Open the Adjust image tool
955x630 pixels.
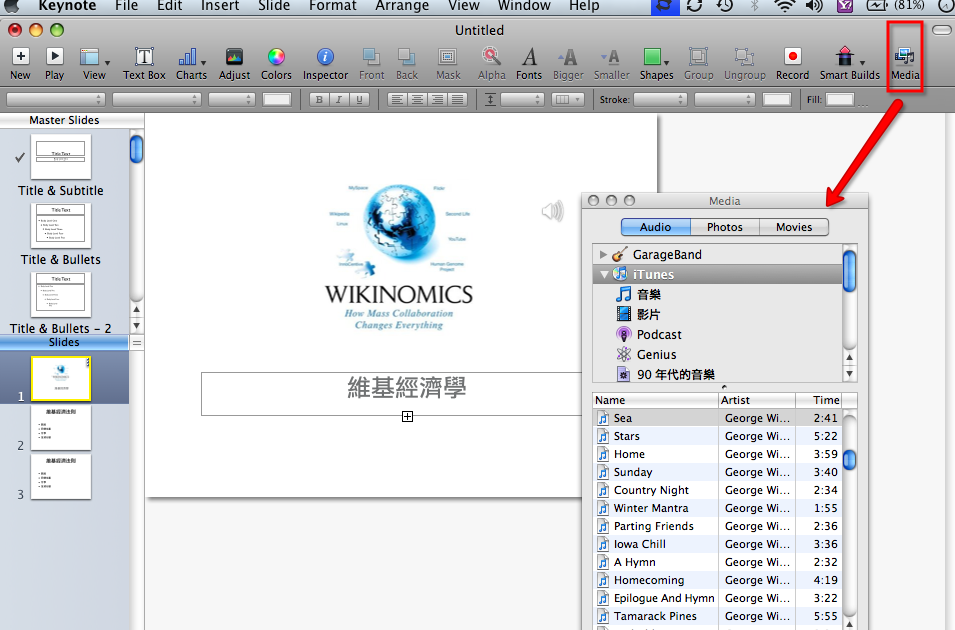pos(234,63)
